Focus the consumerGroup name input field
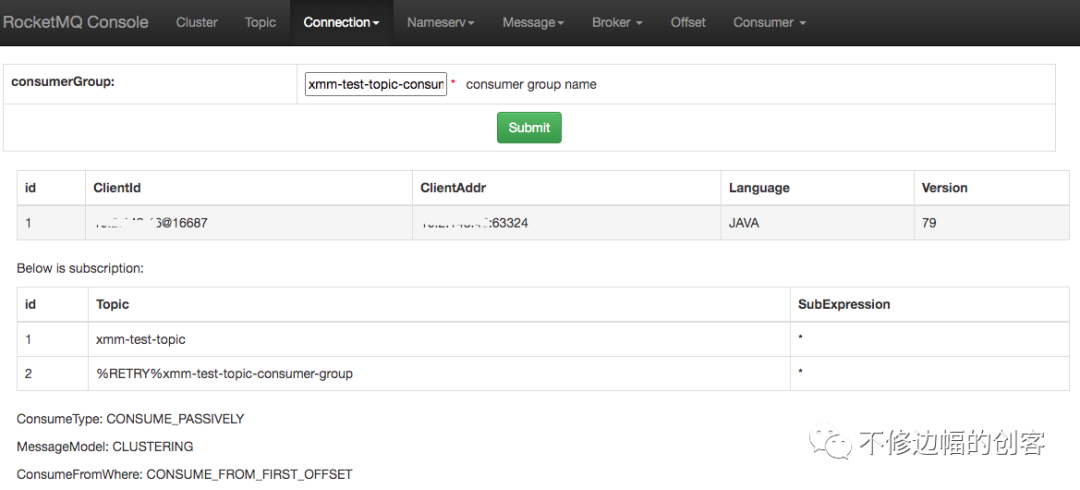Viewport: 1080px width, 490px height. tap(376, 84)
